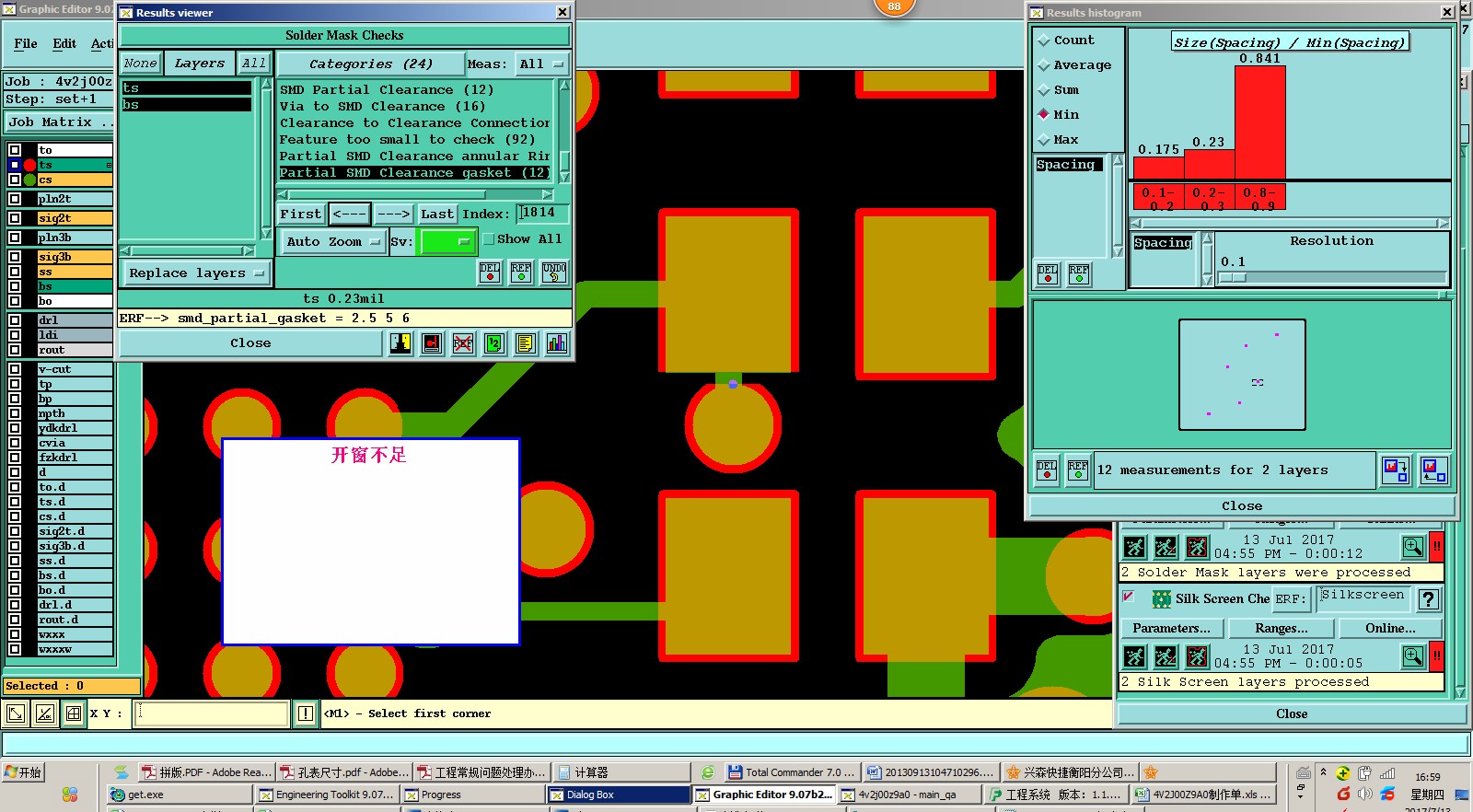Click the Last button
This screenshot has width=1473, height=812.
[437, 214]
